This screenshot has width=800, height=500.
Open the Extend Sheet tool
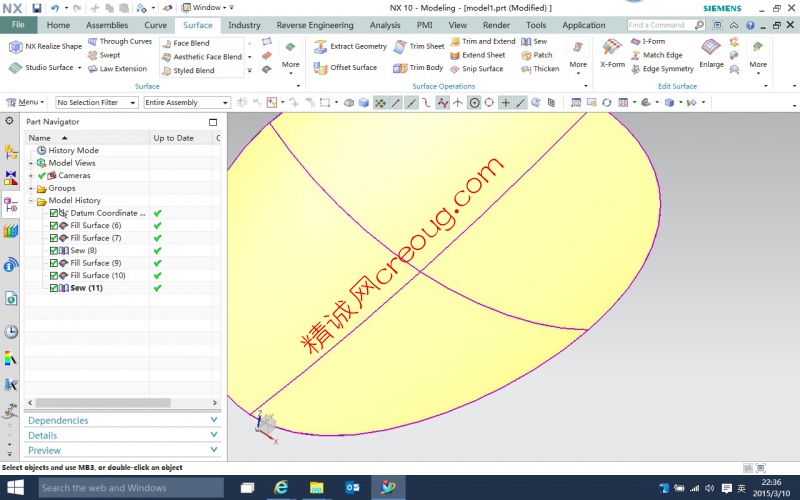coord(478,55)
